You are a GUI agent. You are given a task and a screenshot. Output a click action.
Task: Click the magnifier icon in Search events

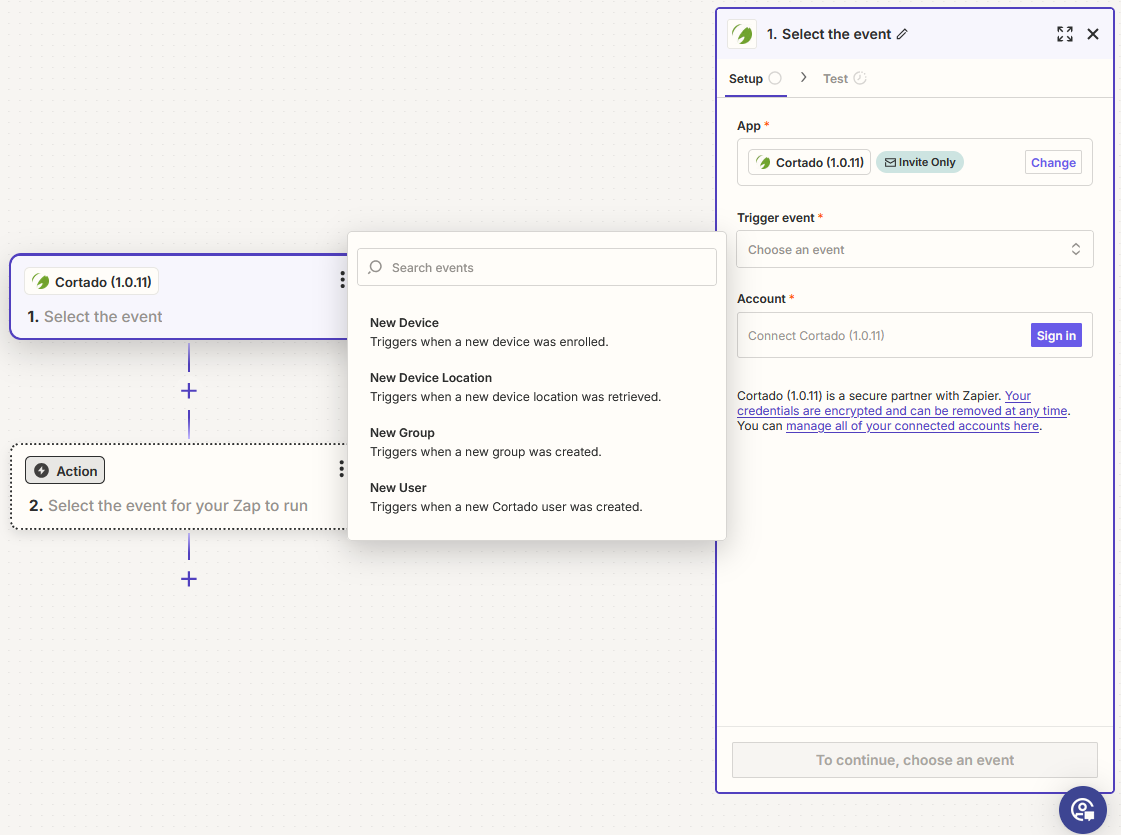click(375, 267)
